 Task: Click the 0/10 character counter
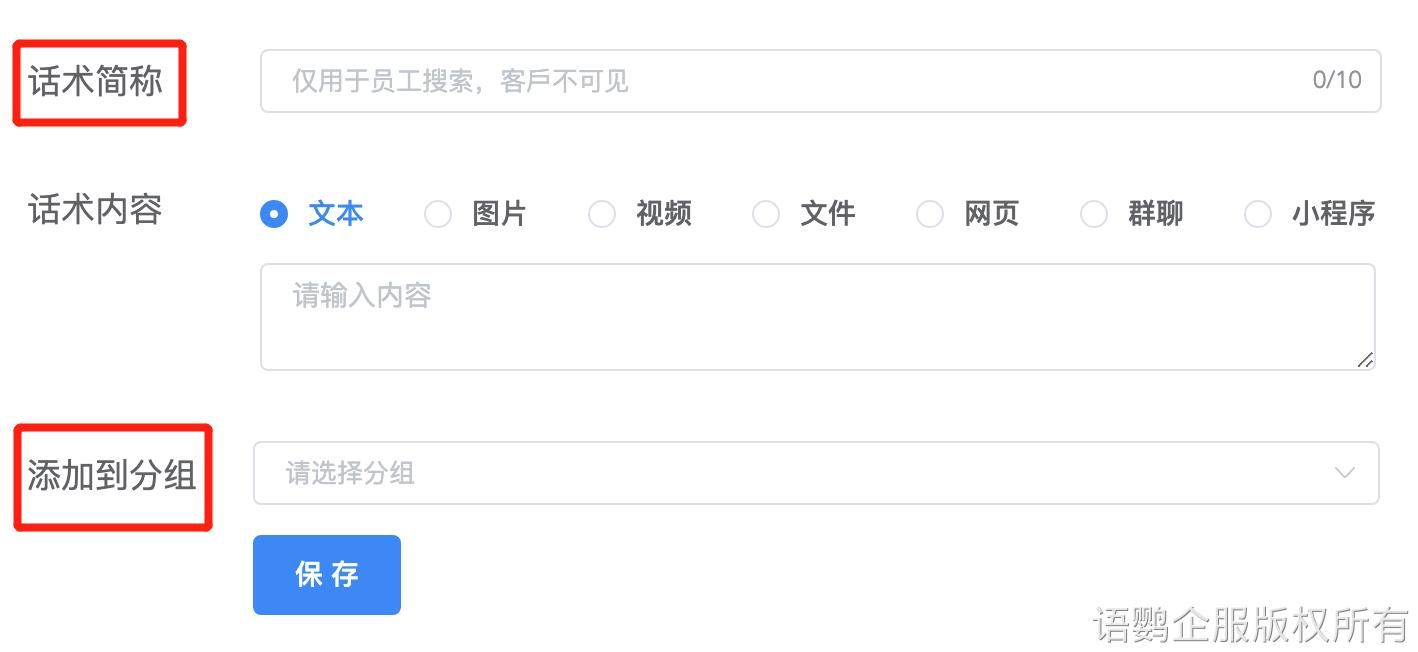(1336, 81)
